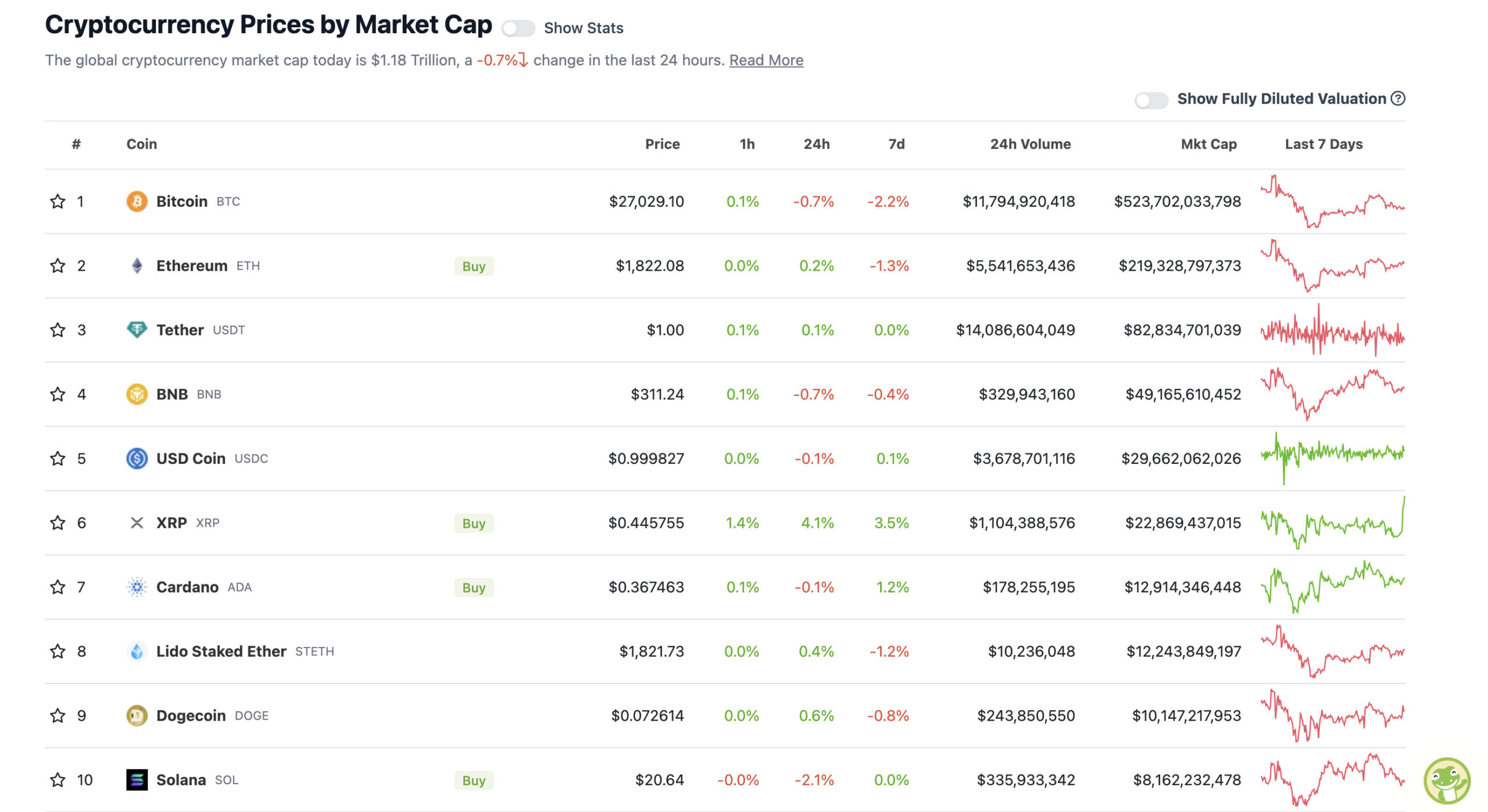Add USD Coin to favorites star
The height and width of the screenshot is (812, 1488).
58,459
